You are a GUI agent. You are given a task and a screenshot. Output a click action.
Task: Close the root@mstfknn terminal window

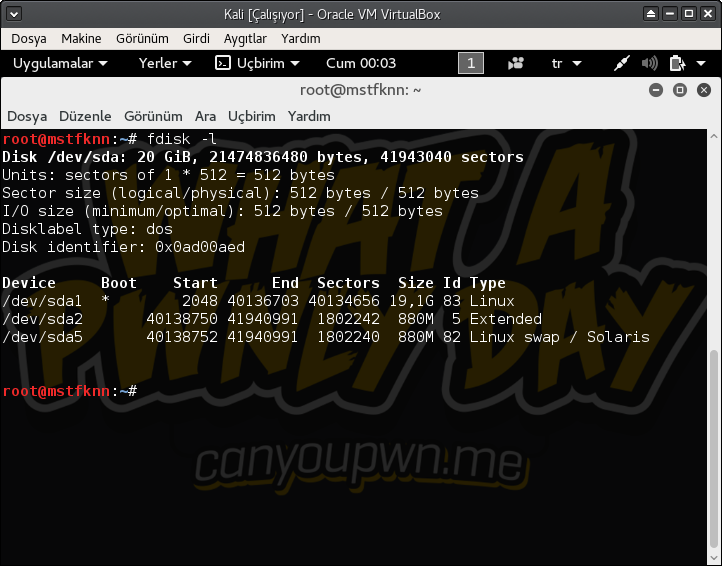click(704, 90)
